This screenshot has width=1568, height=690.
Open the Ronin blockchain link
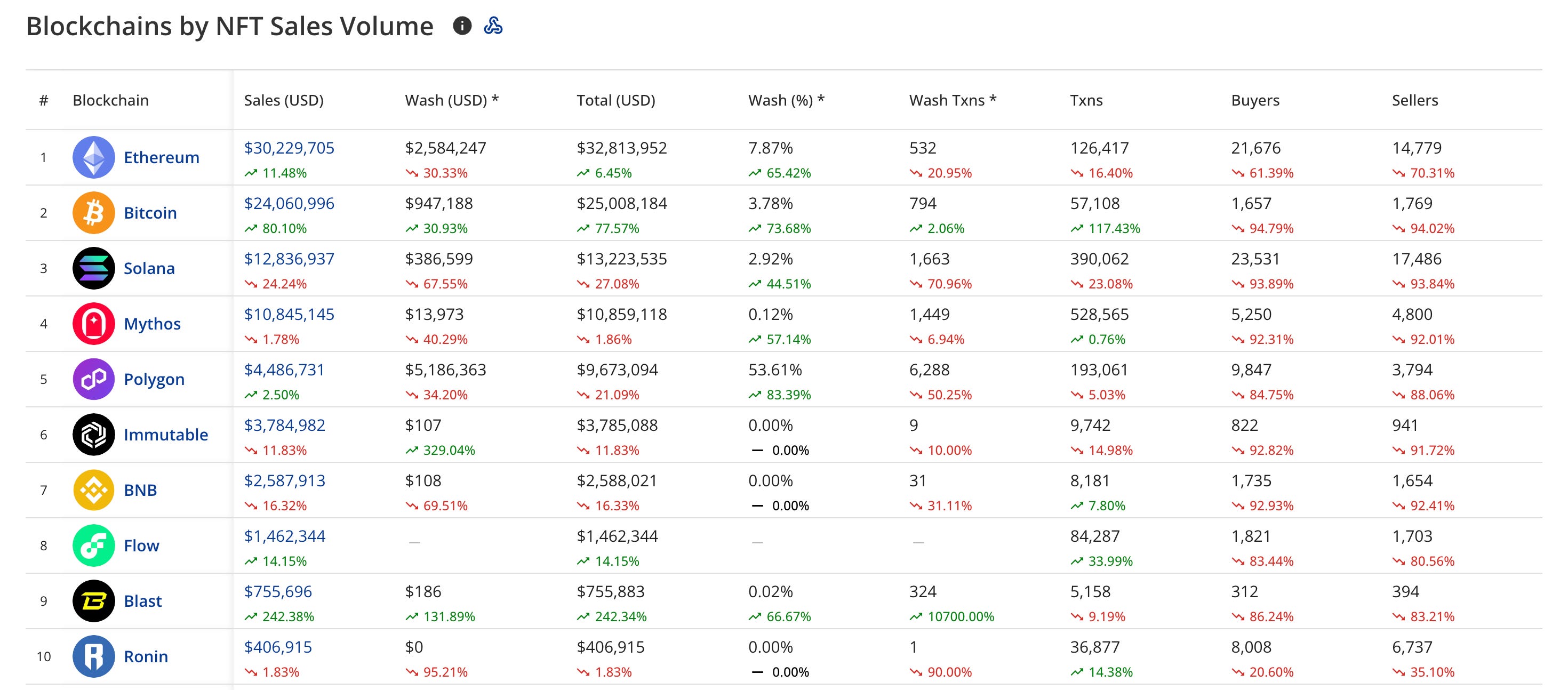[146, 656]
